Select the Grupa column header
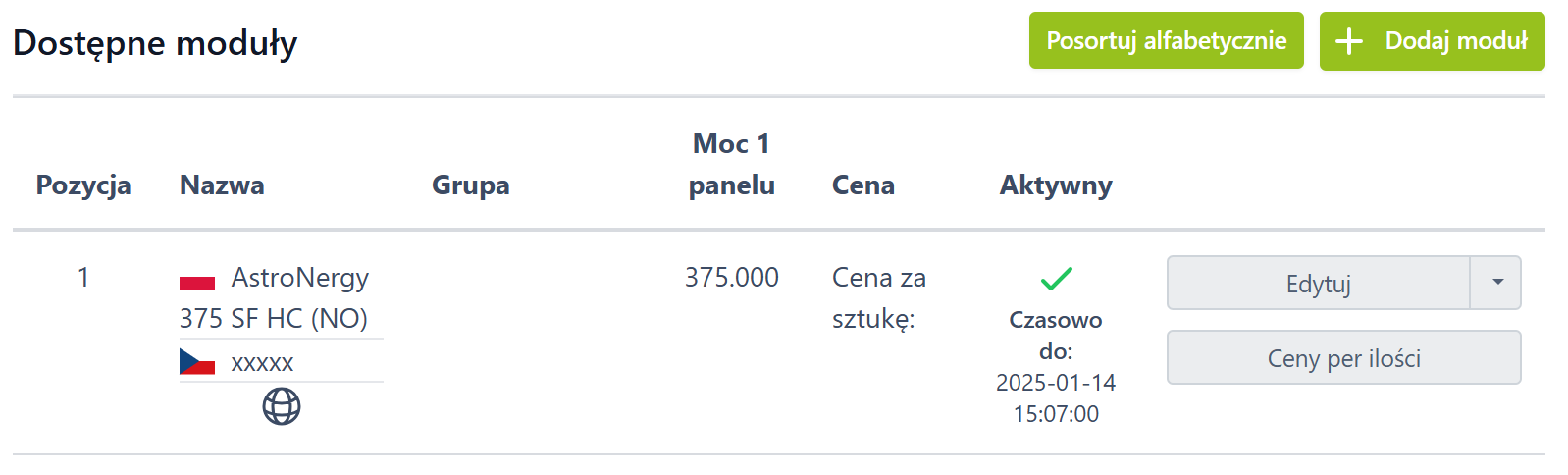 tap(470, 185)
